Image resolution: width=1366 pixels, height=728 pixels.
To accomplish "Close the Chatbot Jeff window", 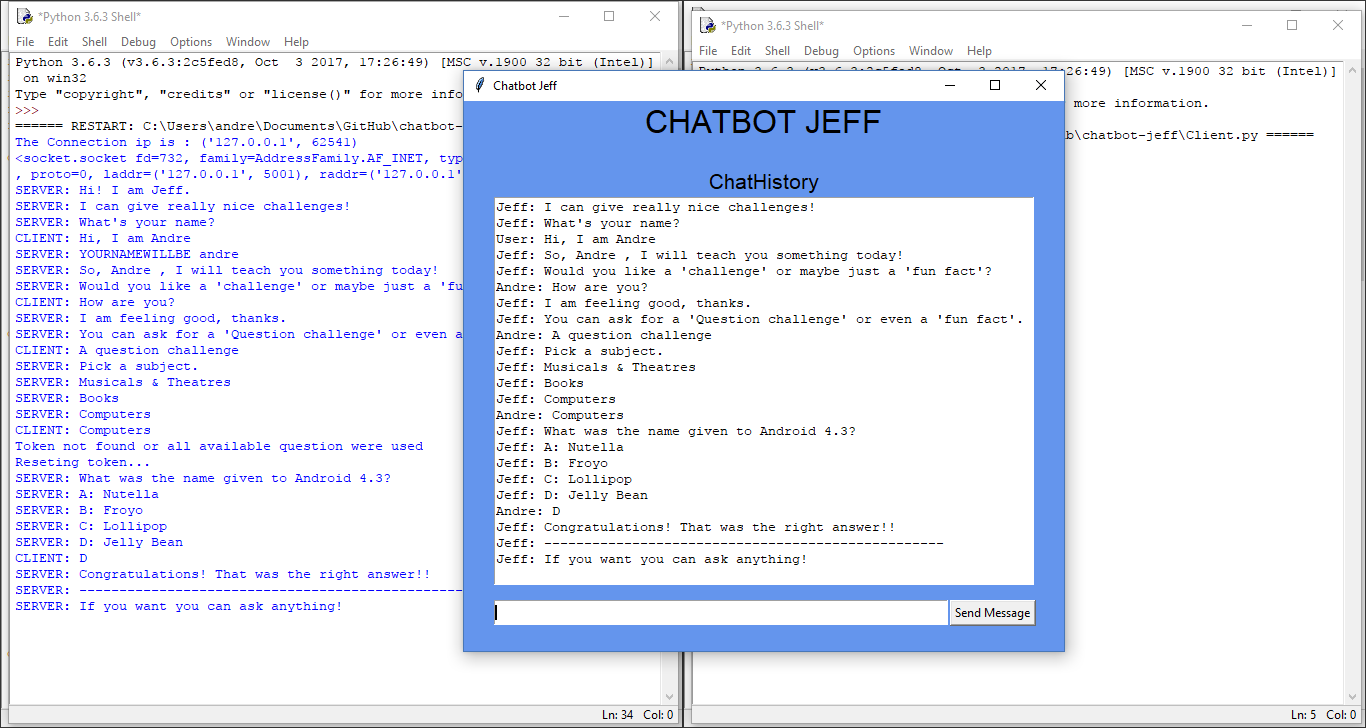I will coord(1041,85).
